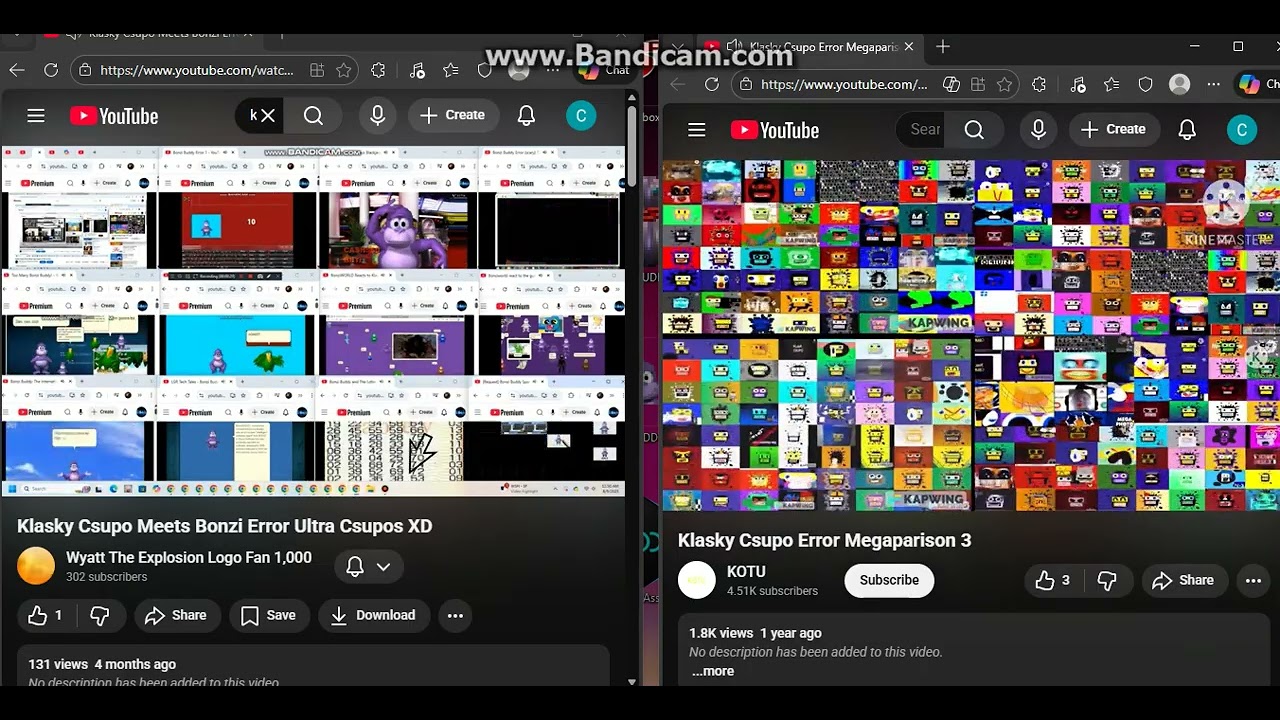This screenshot has height=720, width=1280.
Task: Dislike the Klasky Csupo Meets Bonzi Error video
Action: click(x=100, y=616)
